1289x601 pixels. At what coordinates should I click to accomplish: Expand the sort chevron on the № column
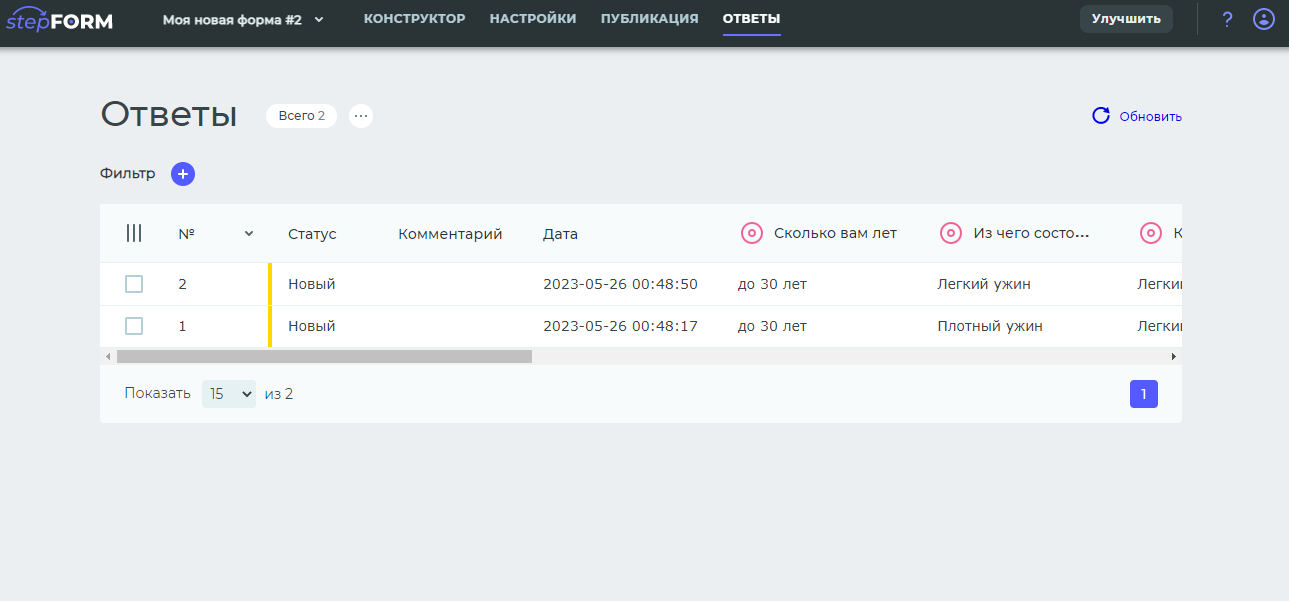click(248, 233)
